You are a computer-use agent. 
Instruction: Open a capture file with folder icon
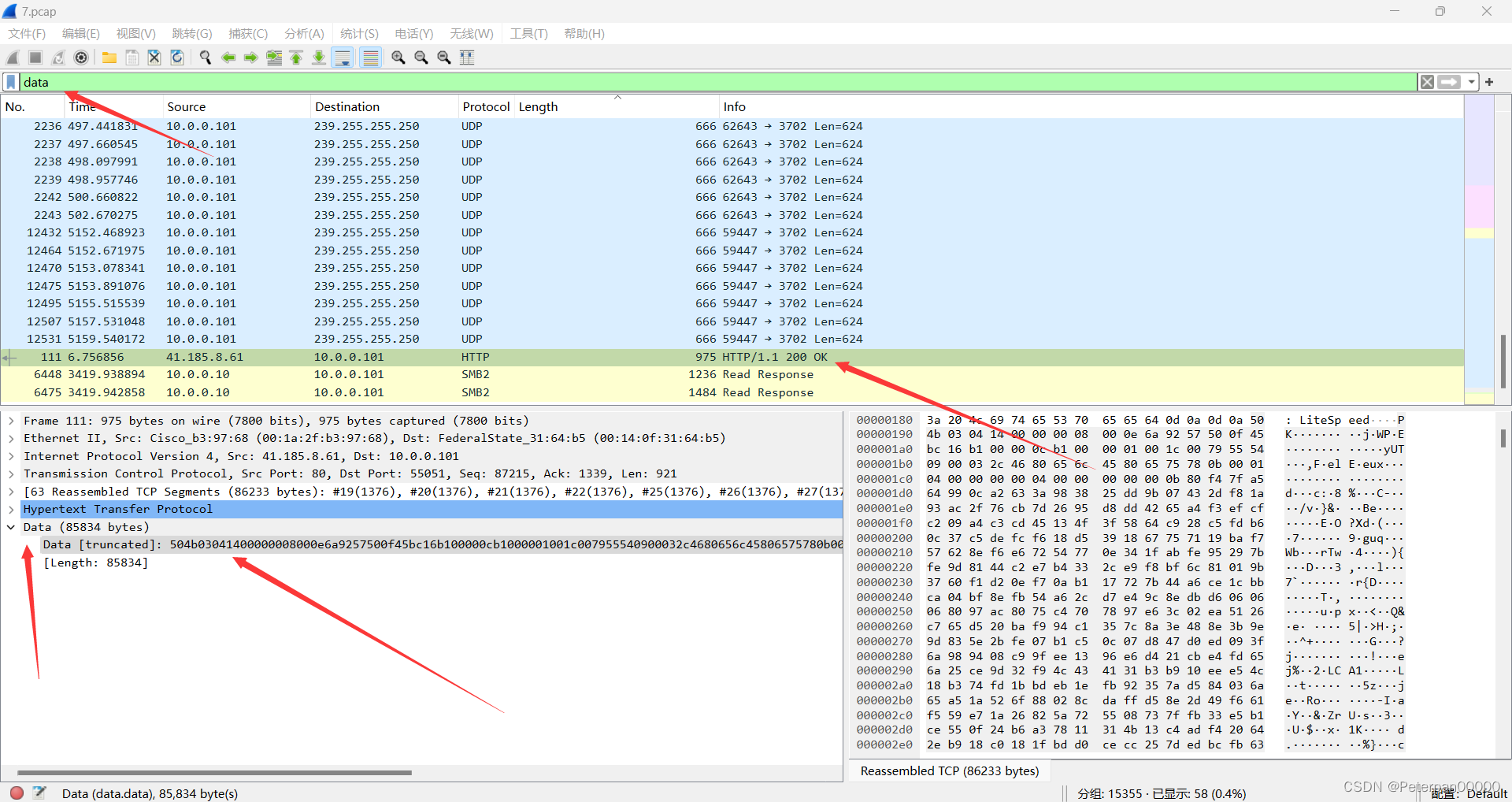(109, 58)
